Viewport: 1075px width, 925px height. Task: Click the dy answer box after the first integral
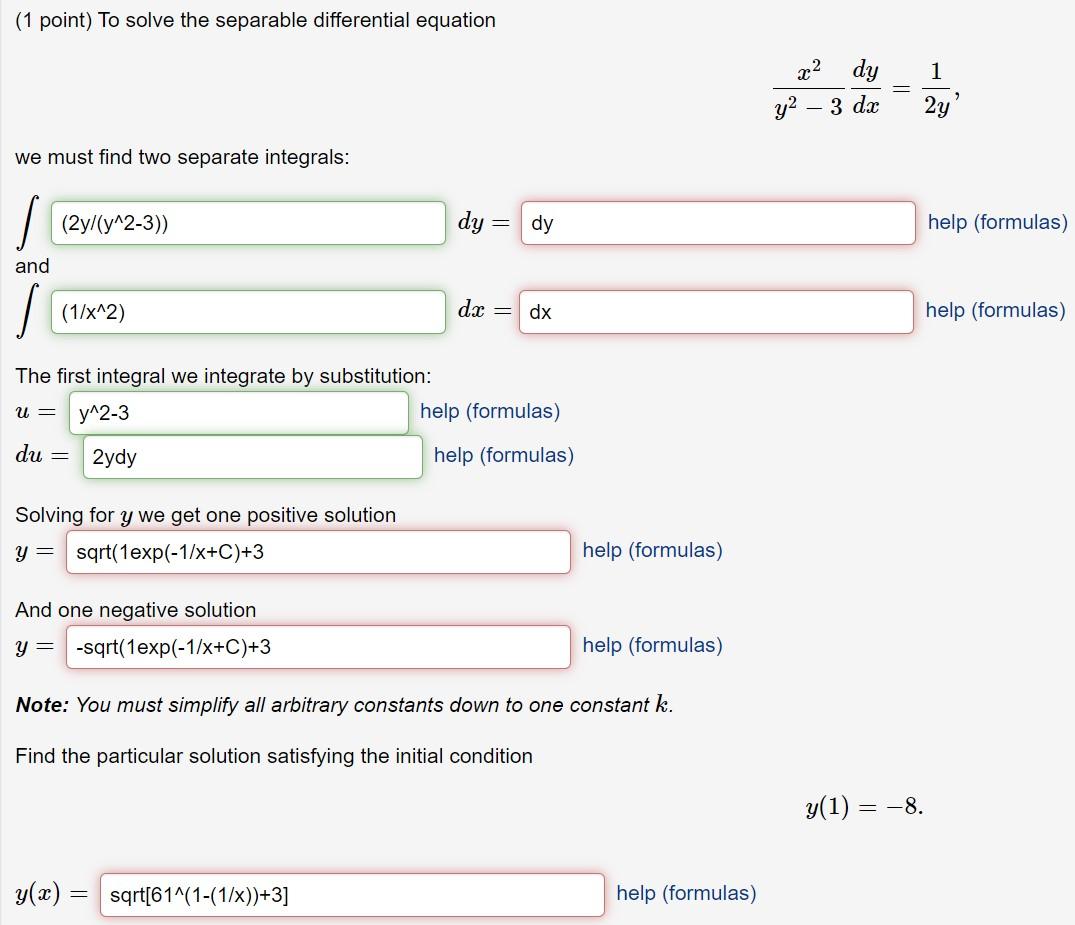(x=716, y=223)
